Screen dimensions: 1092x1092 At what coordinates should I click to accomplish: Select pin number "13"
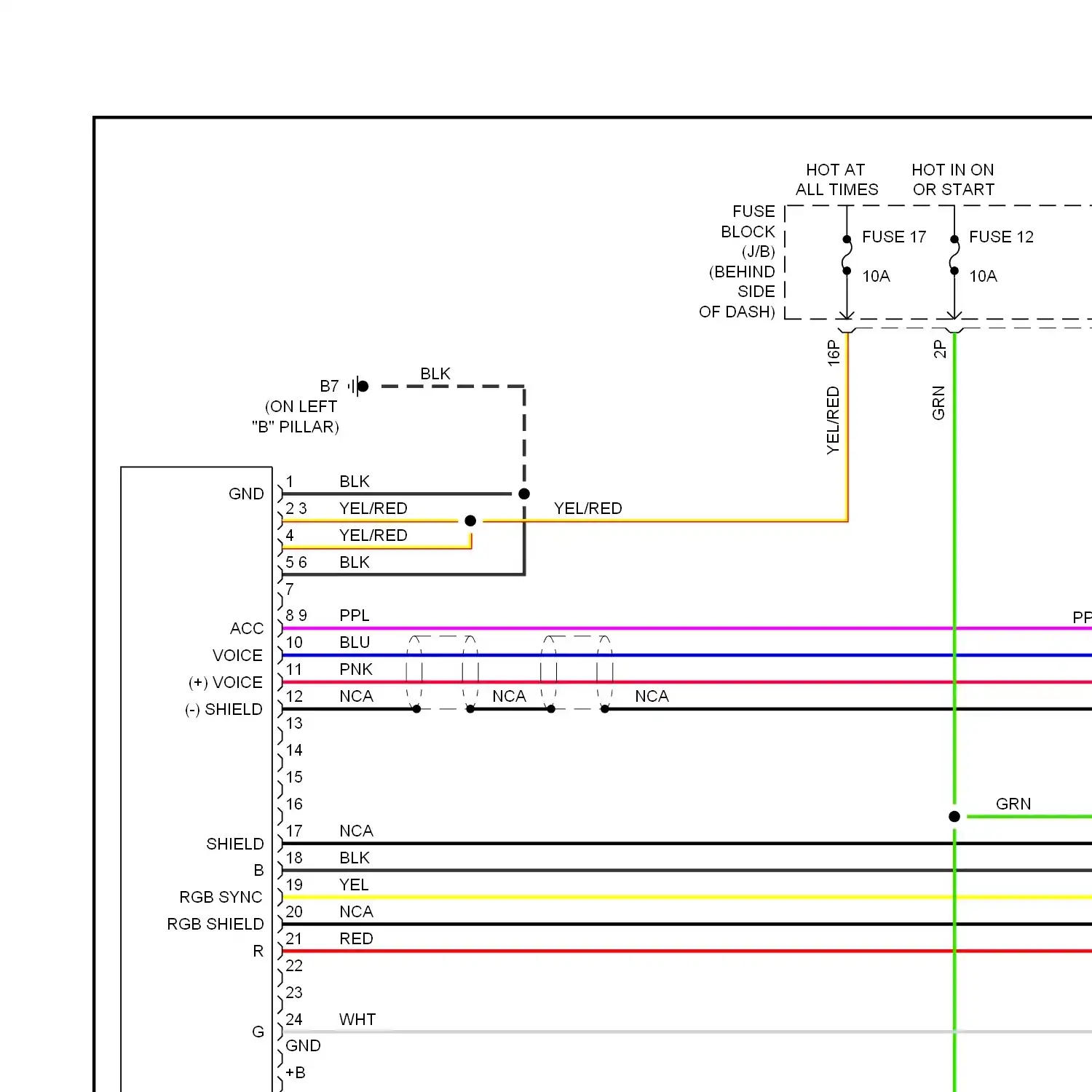(294, 723)
